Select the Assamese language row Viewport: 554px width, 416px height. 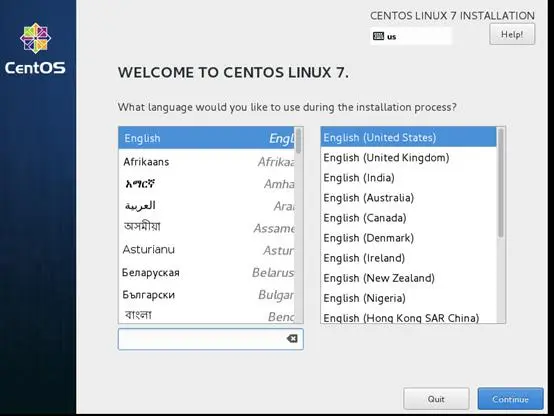click(206, 227)
